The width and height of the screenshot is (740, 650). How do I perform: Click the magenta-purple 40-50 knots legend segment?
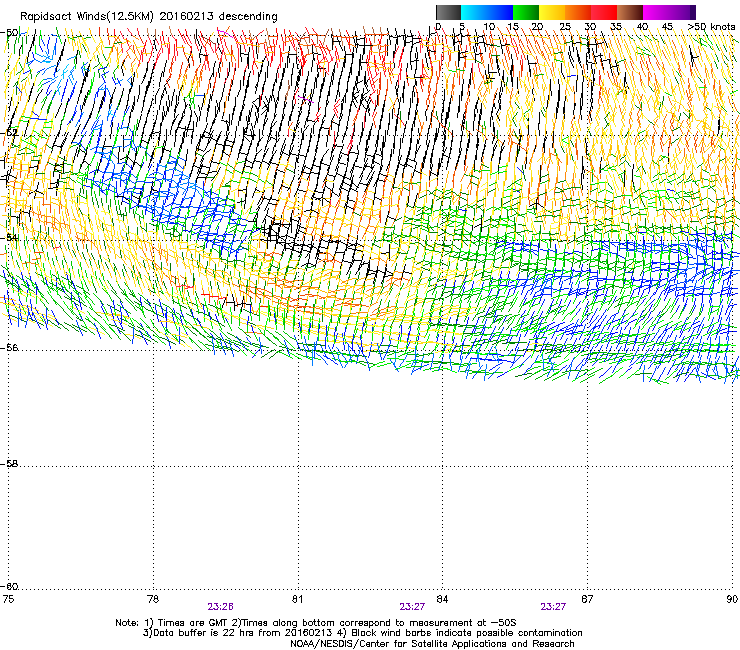coord(669,12)
